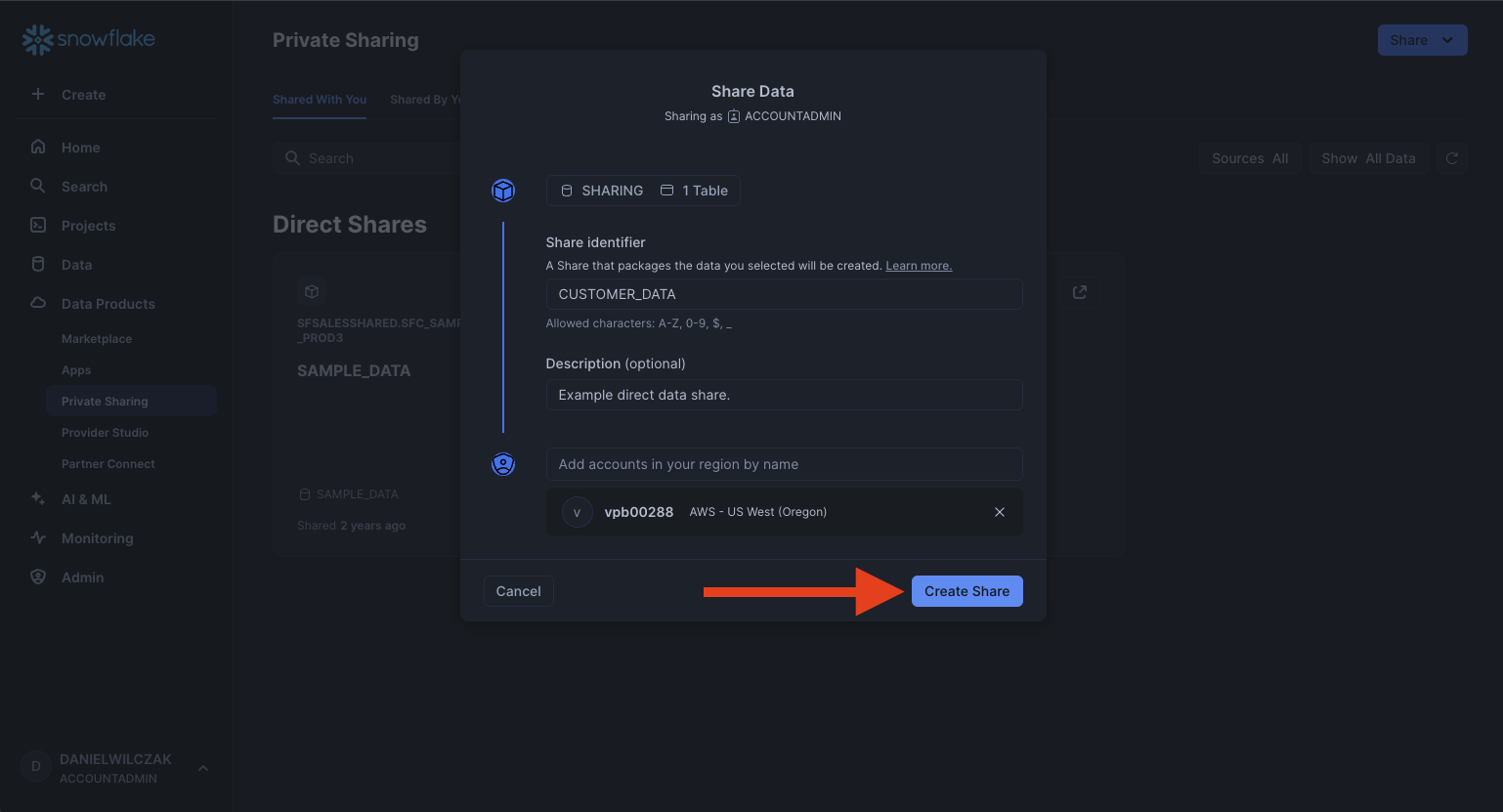Click the Admin shield icon
Image resolution: width=1503 pixels, height=812 pixels.
38,577
